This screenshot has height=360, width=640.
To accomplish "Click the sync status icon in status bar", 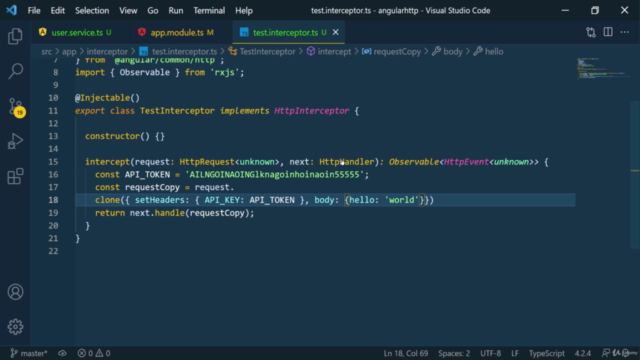I will pos(62,353).
